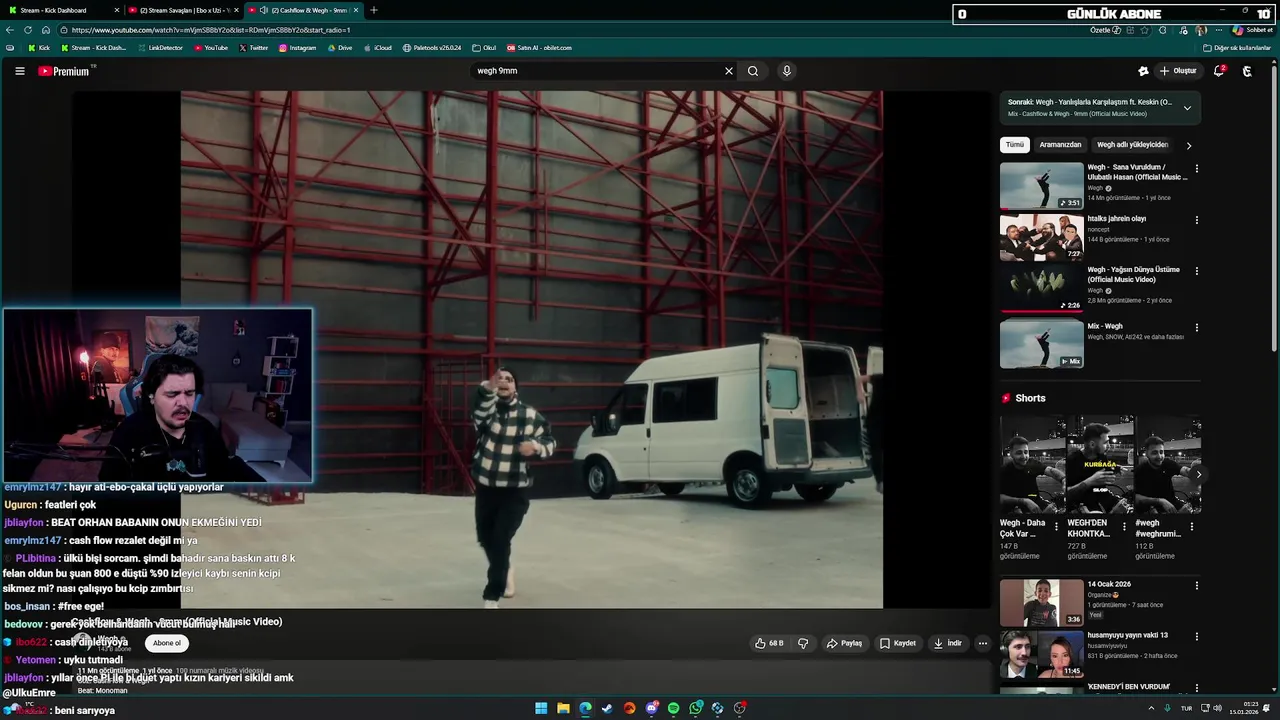Show more filter chips with right arrow
Viewport: 1280px width, 720px height.
[x=1189, y=145]
